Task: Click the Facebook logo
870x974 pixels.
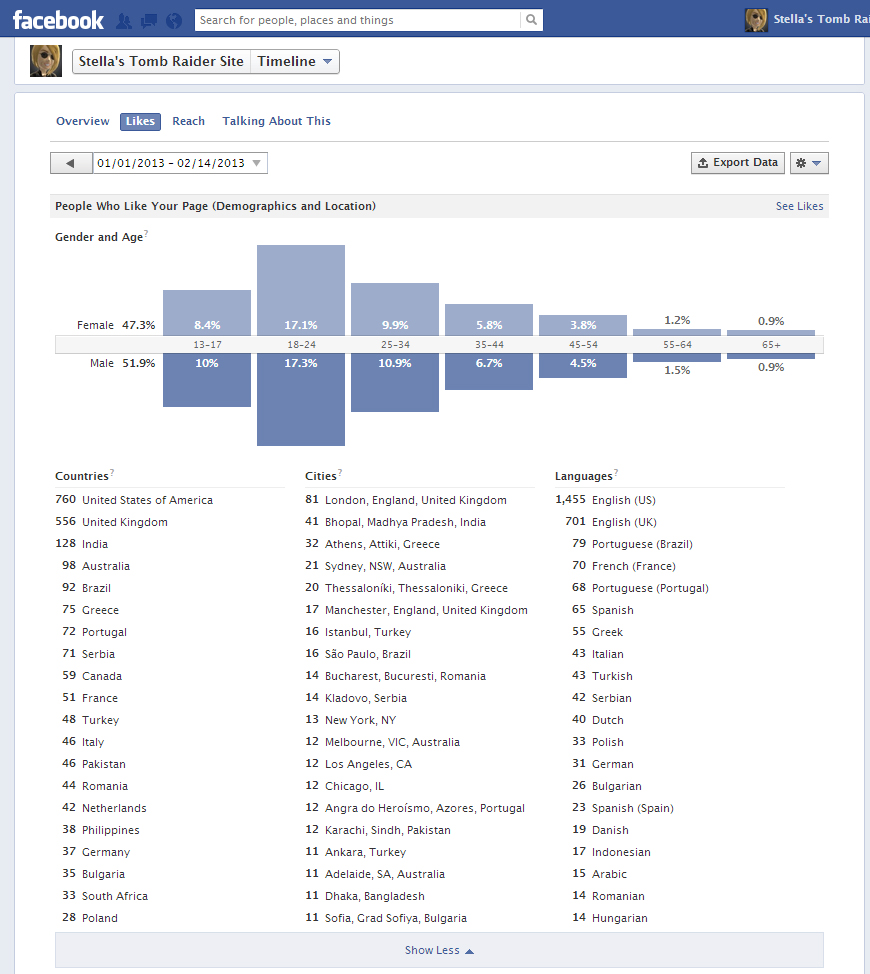Action: click(x=58, y=20)
